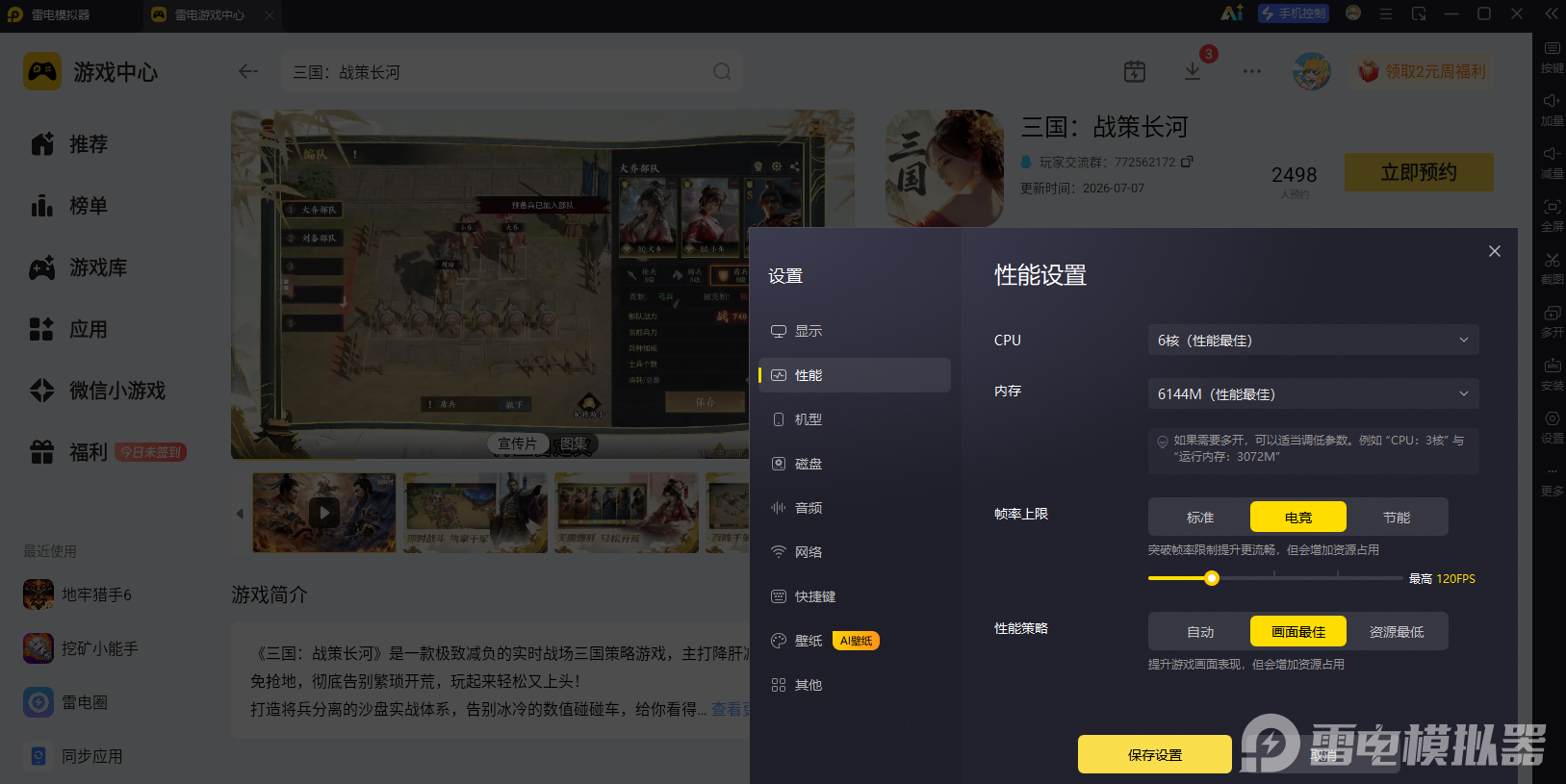Open 音频 settings tab
This screenshot has height=784, width=1566.
click(x=855, y=508)
